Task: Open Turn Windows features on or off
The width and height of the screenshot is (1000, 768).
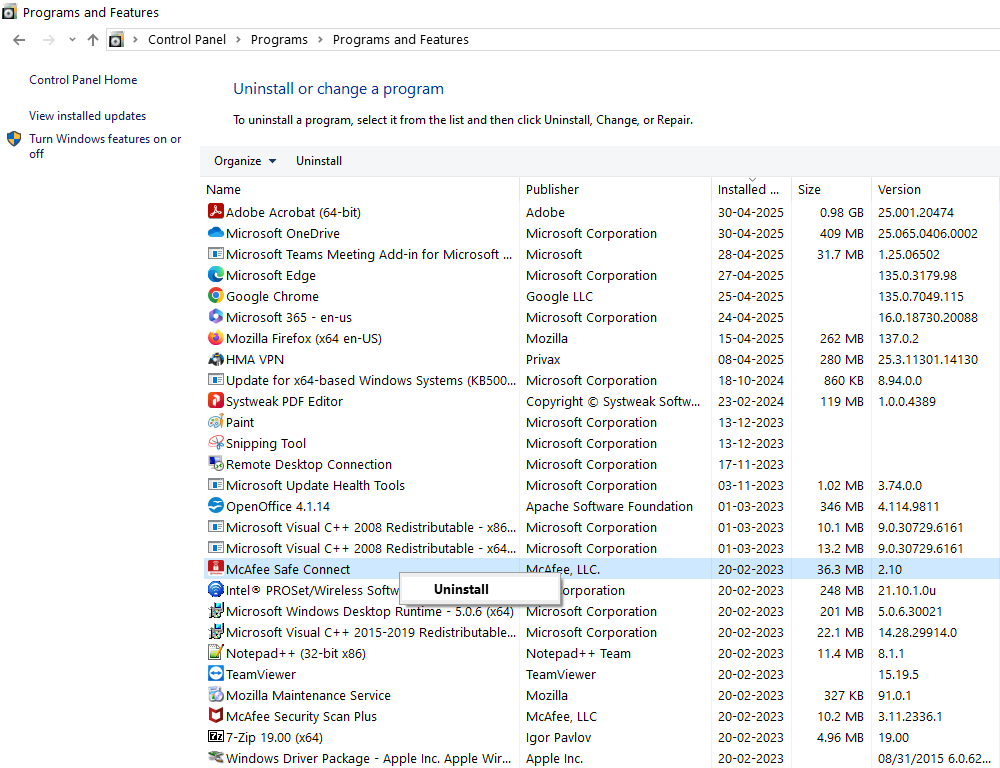Action: 105,146
